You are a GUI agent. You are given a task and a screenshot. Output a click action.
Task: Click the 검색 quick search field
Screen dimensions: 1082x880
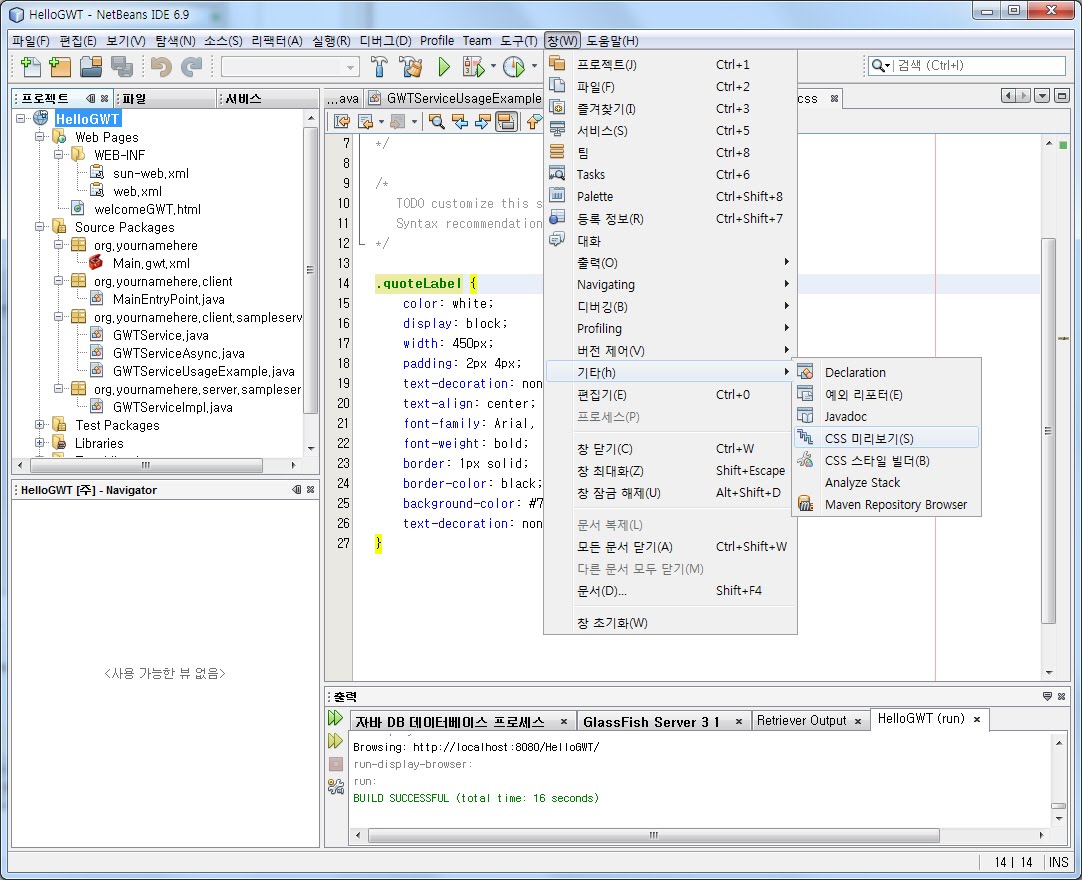[978, 66]
